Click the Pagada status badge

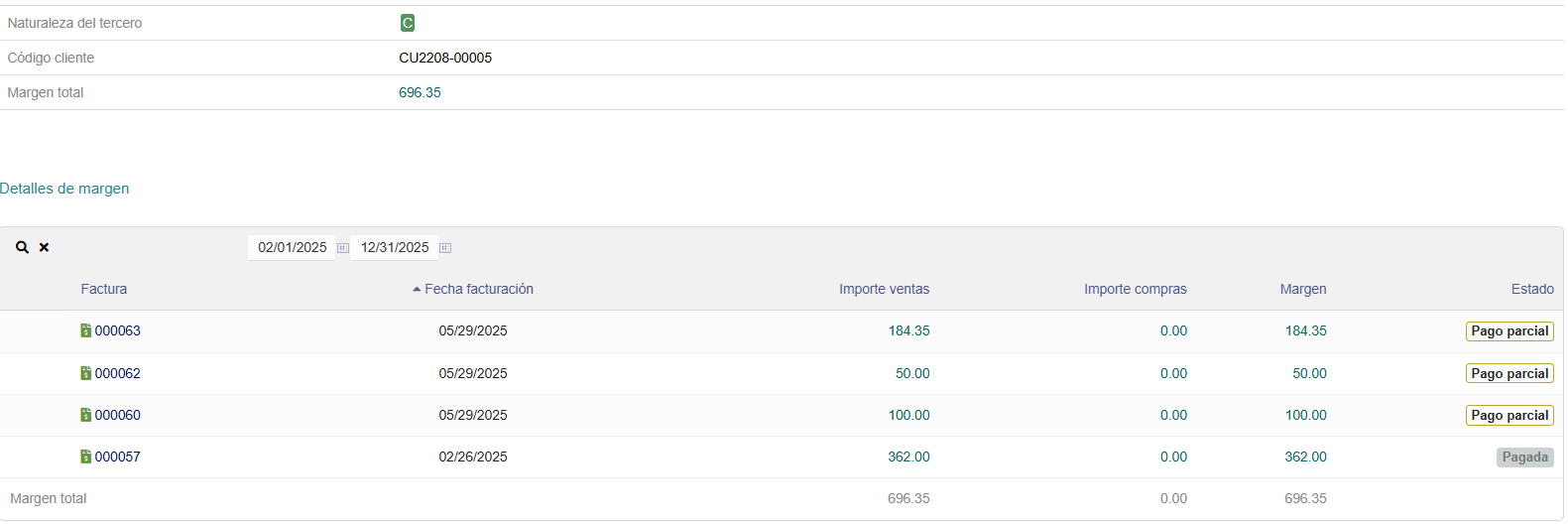coord(1524,457)
